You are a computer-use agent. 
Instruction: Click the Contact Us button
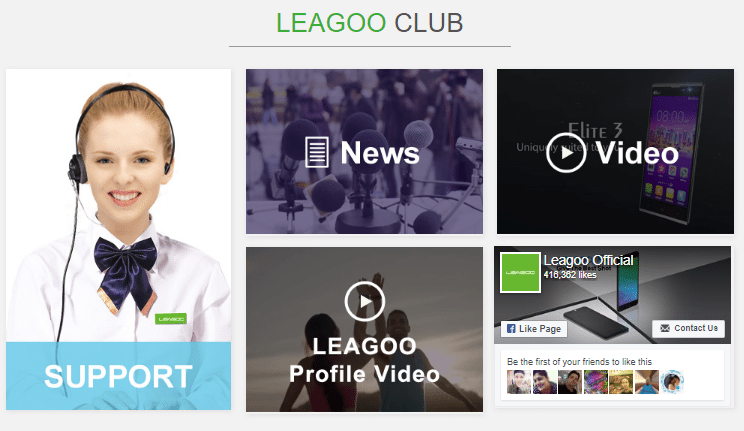click(x=688, y=328)
